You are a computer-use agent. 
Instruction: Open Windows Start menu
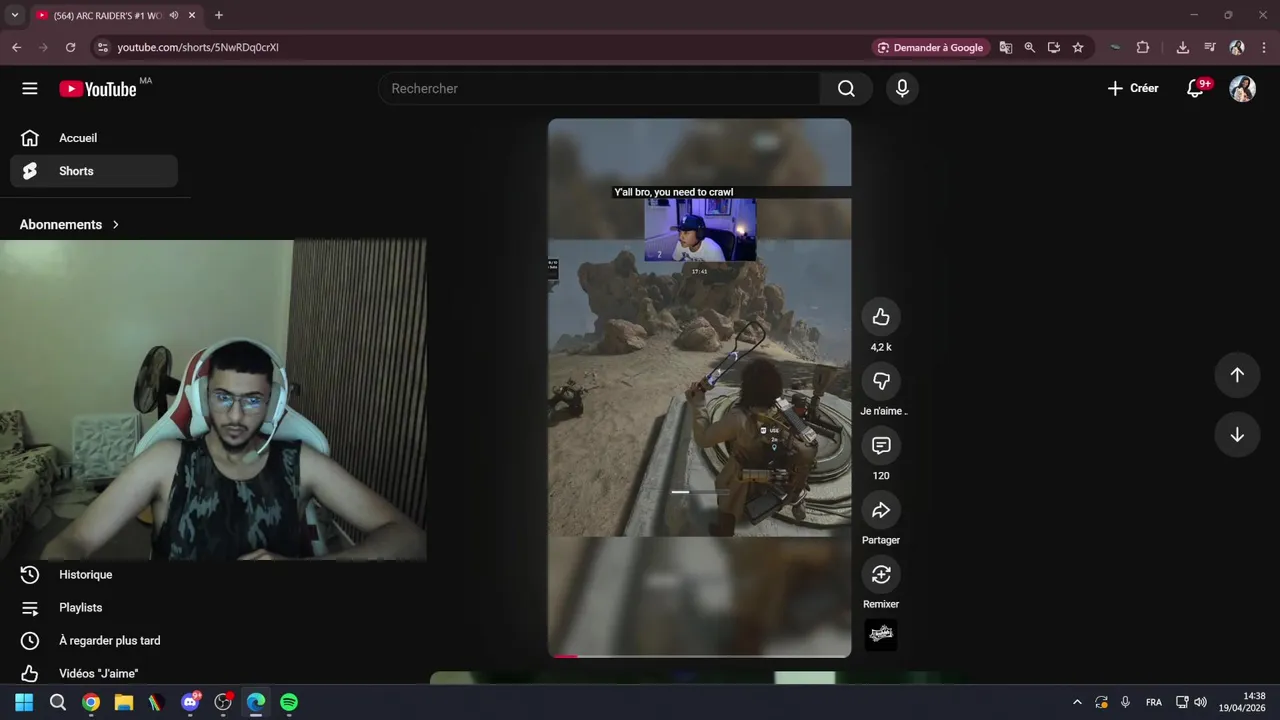point(24,702)
